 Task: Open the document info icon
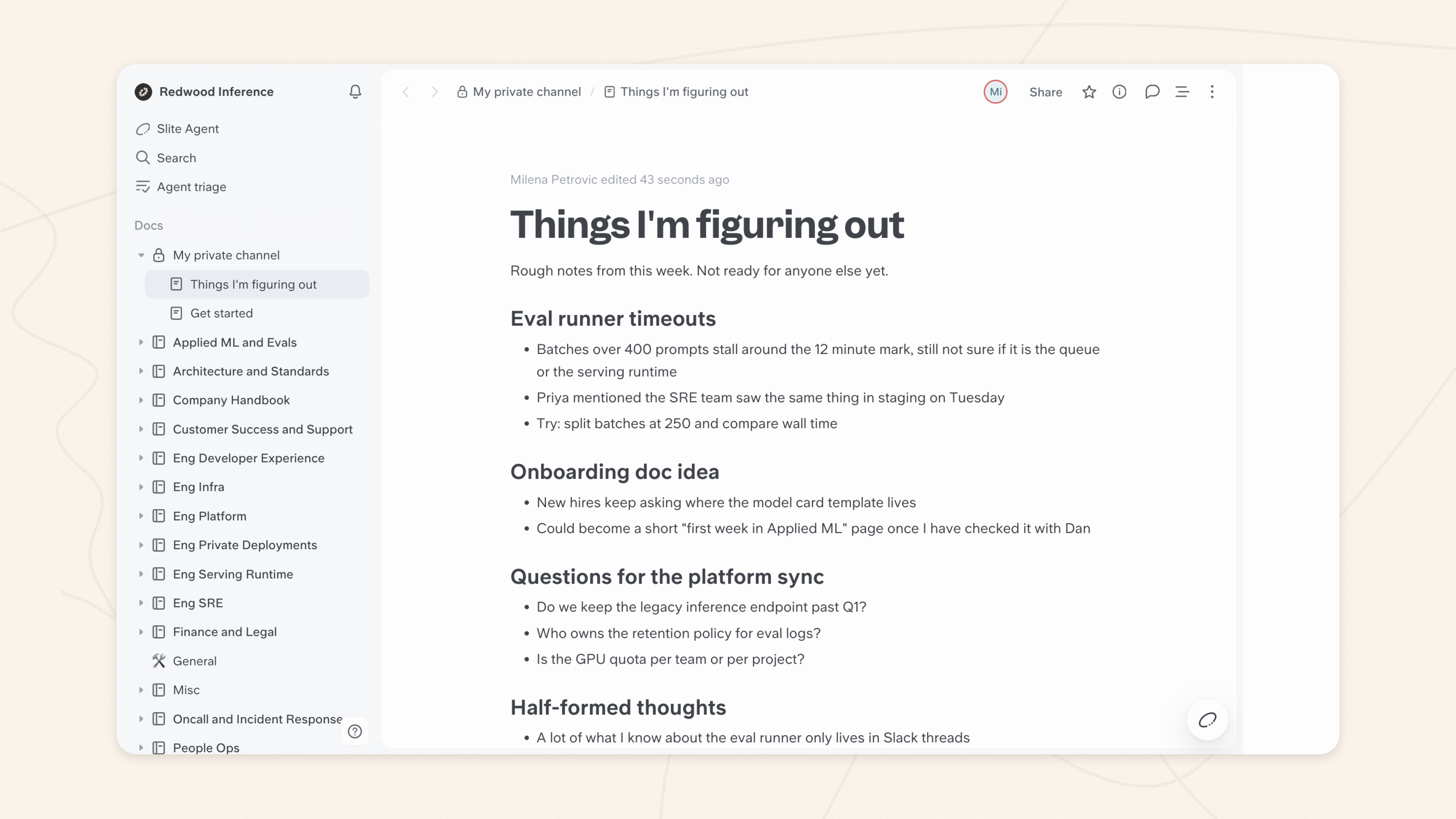(x=1119, y=92)
